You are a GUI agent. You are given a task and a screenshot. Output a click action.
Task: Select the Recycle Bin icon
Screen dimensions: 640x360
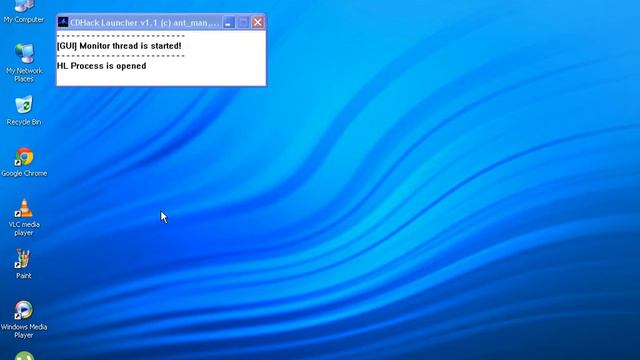[24, 105]
